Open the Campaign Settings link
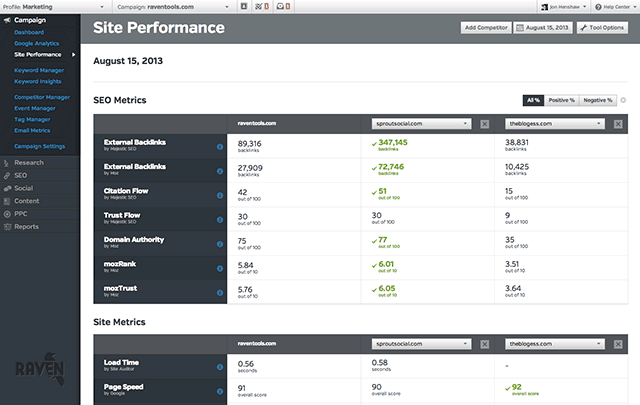The image size is (640, 405). 40,146
